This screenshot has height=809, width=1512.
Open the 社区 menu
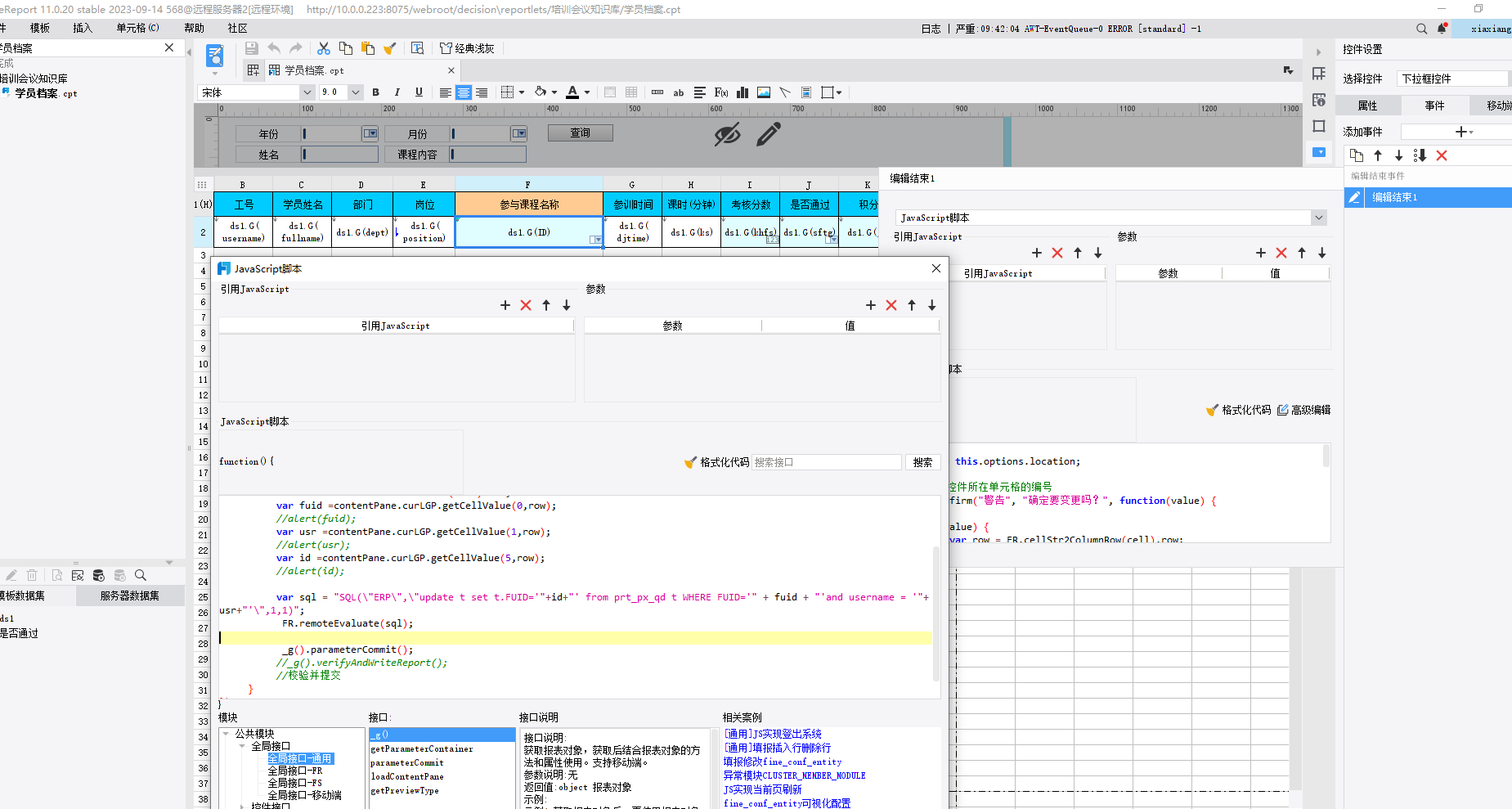238,28
